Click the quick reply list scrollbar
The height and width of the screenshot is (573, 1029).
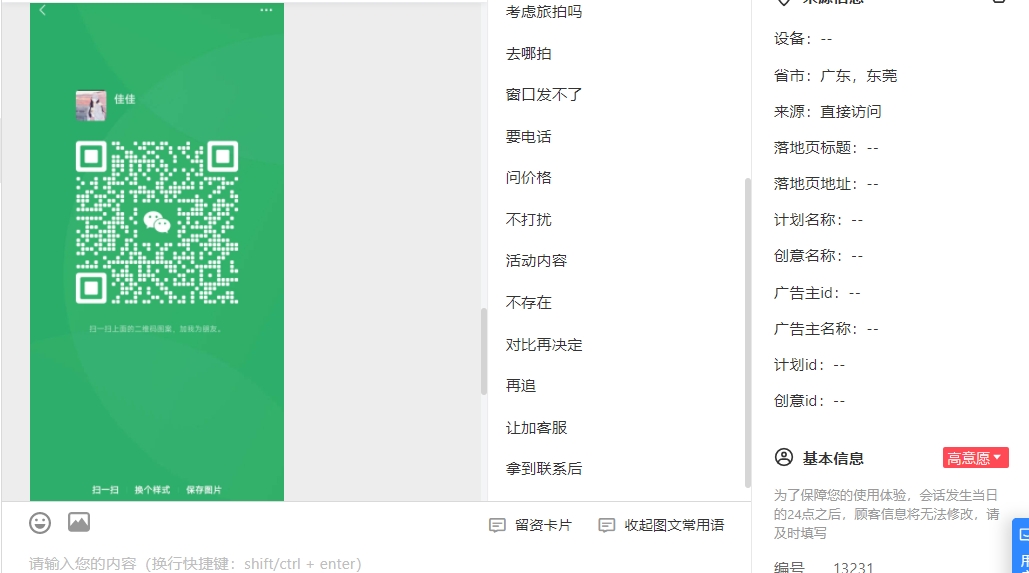tap(747, 331)
